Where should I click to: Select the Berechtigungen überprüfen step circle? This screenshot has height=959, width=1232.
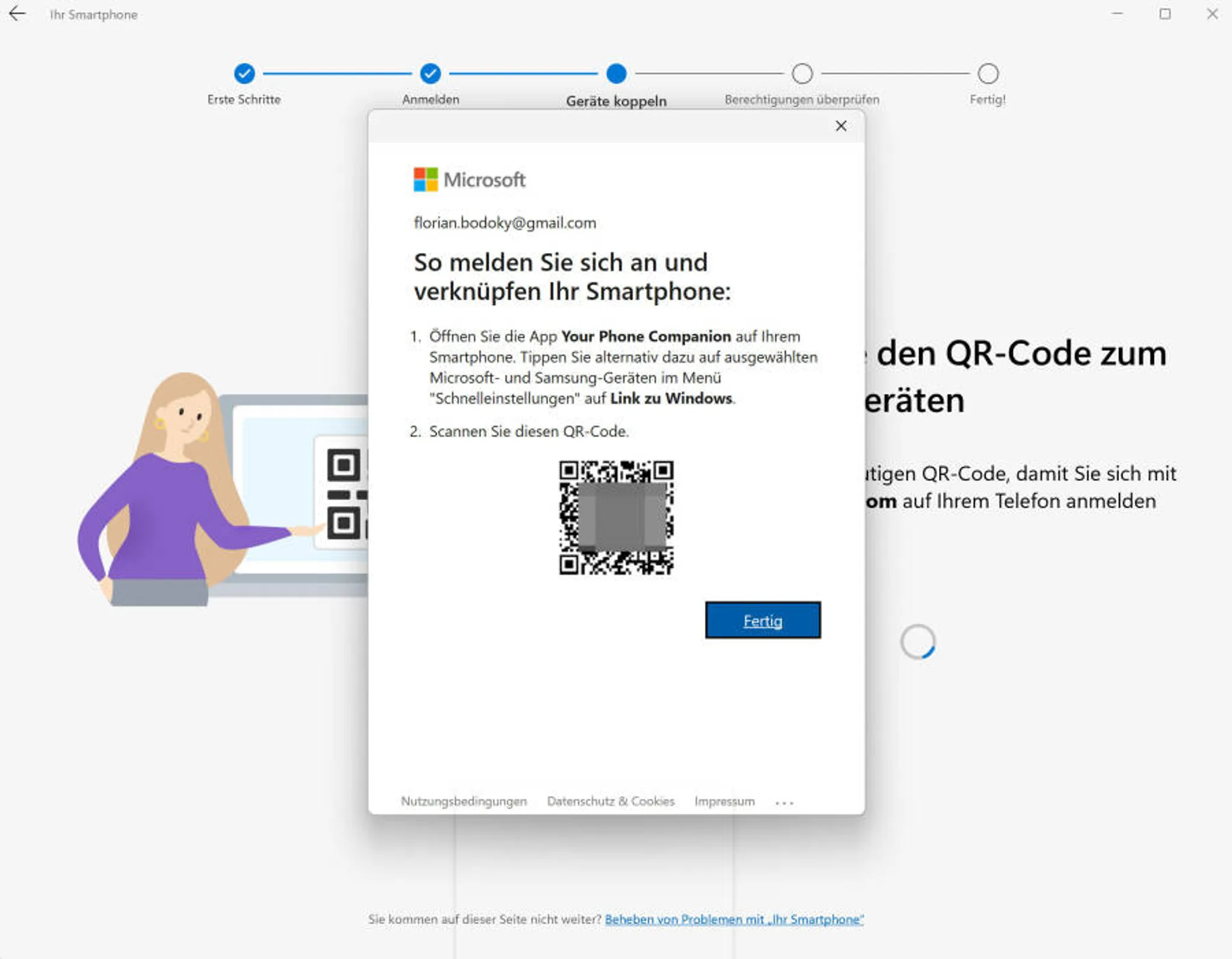coord(802,73)
